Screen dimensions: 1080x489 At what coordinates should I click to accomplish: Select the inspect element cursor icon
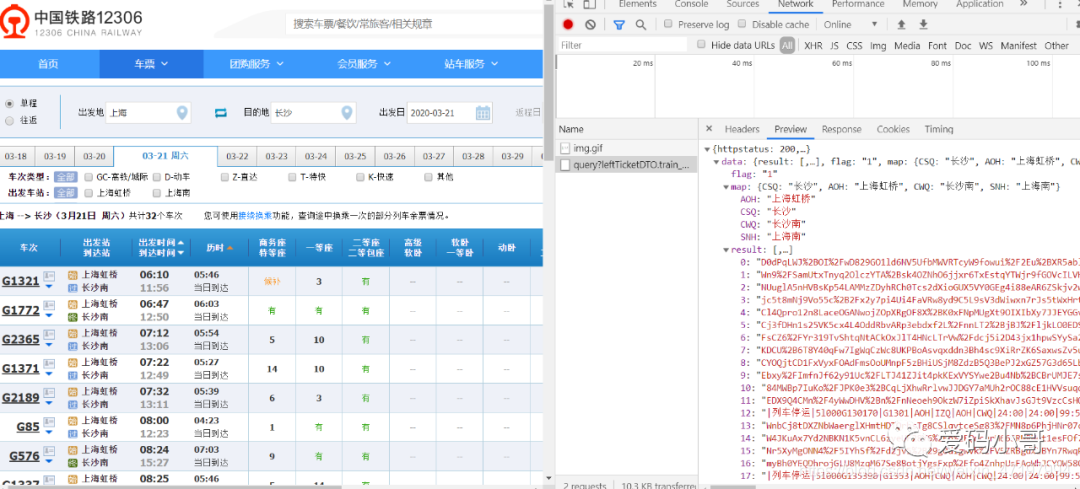coord(569,4)
